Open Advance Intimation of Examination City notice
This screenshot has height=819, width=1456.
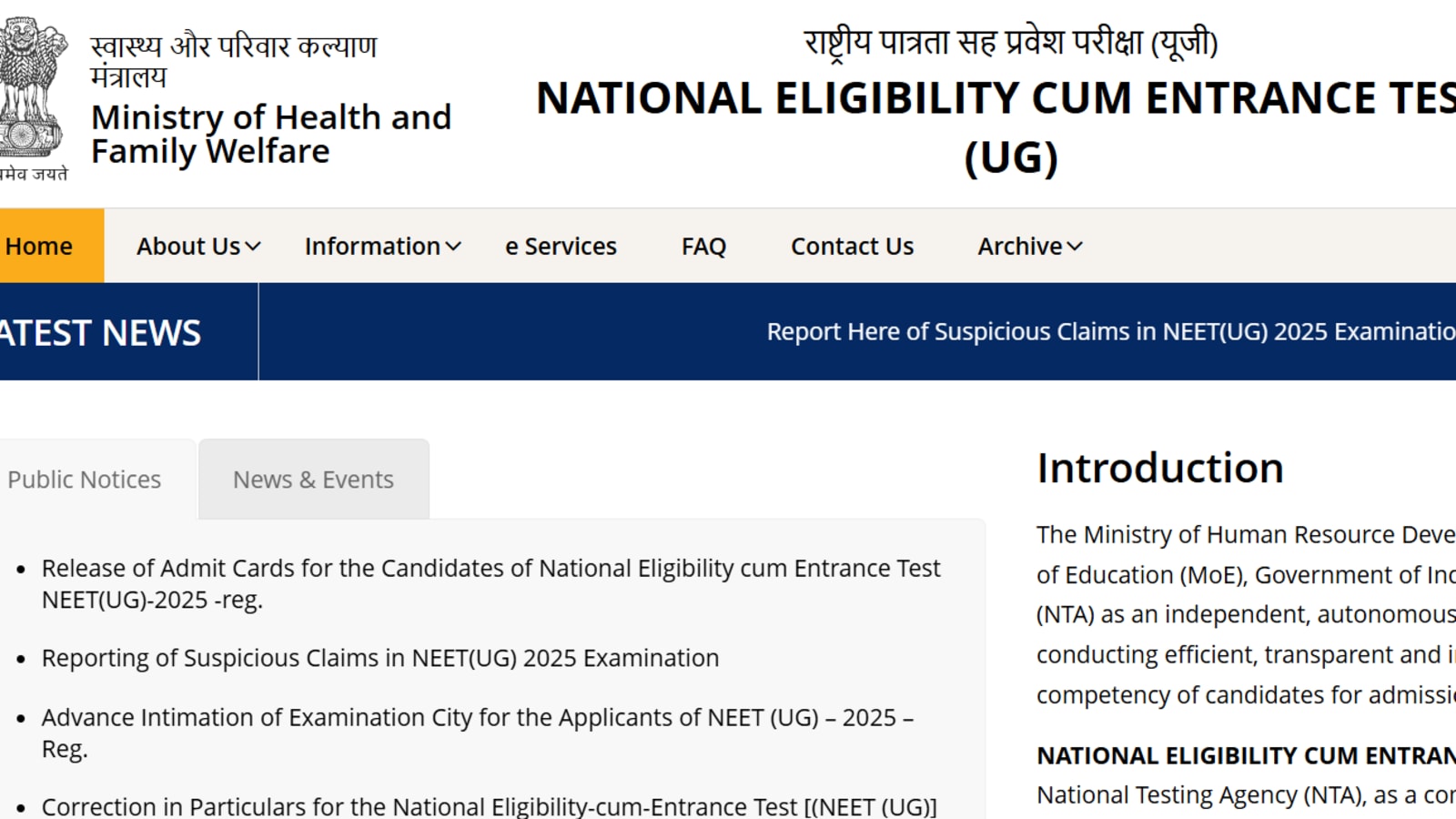click(x=477, y=733)
